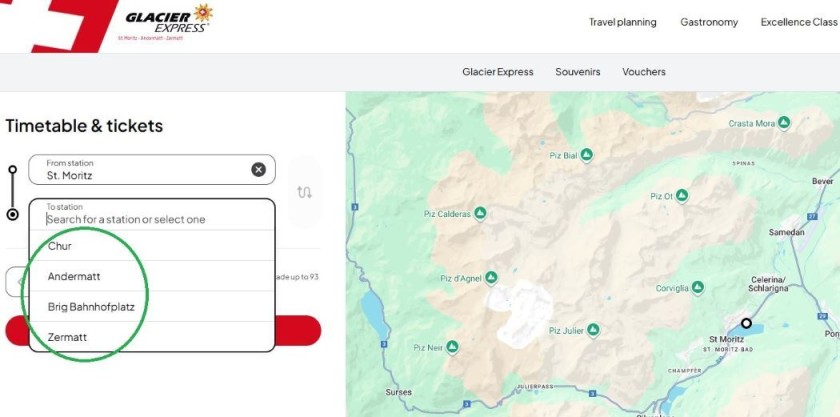Click the Piz Calderas peak marker
This screenshot has width=840, height=417.
pos(480,213)
